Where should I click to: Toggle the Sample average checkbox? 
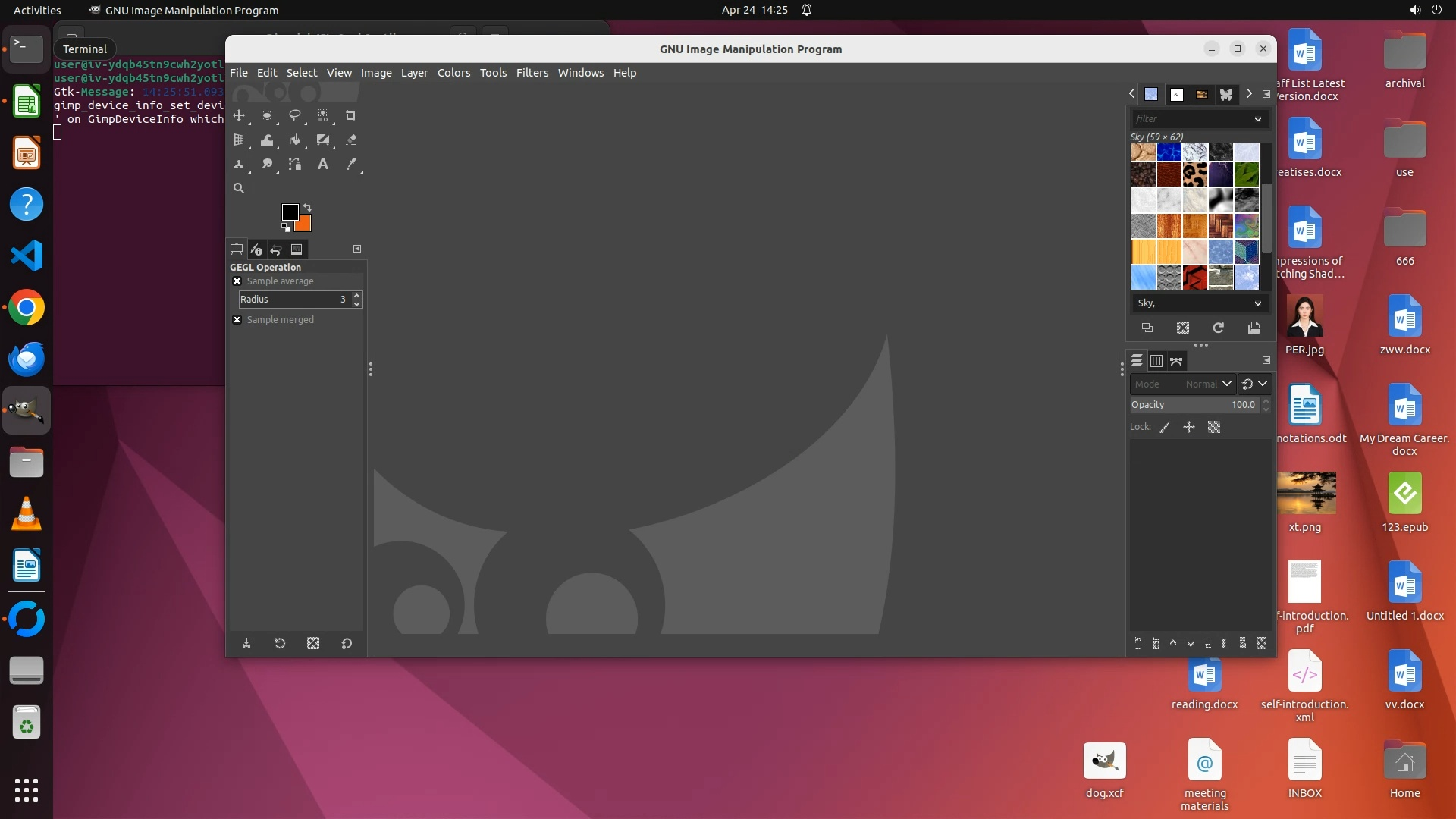[x=237, y=281]
